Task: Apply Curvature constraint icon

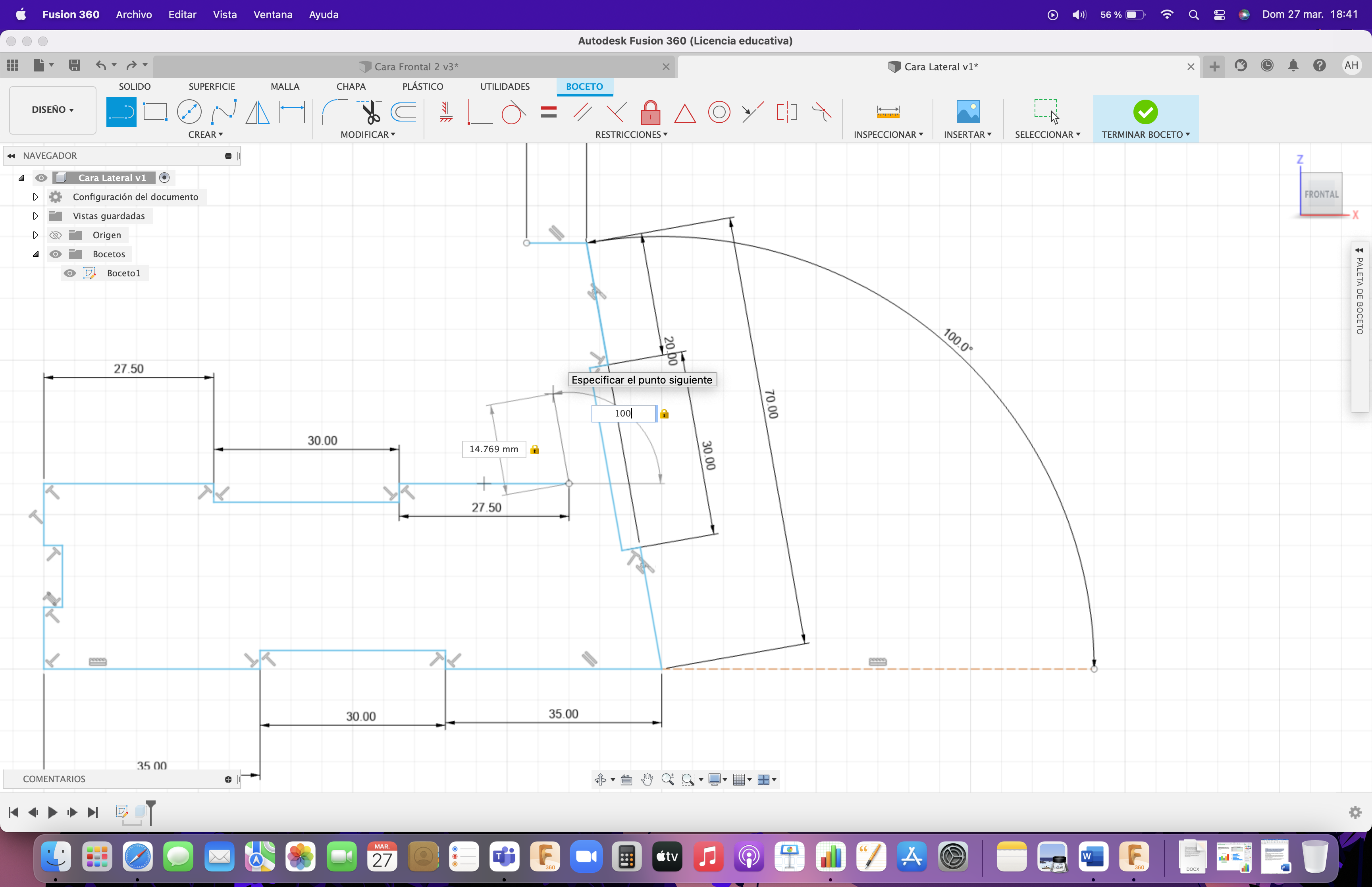Action: coord(822,112)
